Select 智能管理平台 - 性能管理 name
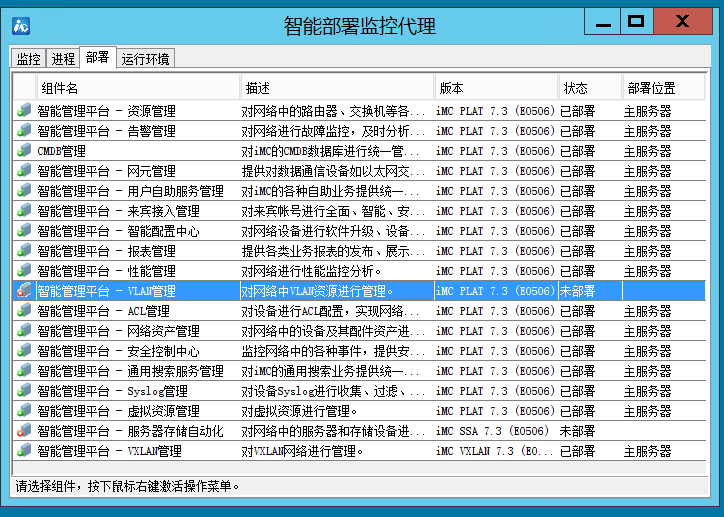Image resolution: width=724 pixels, height=517 pixels. tap(107, 271)
